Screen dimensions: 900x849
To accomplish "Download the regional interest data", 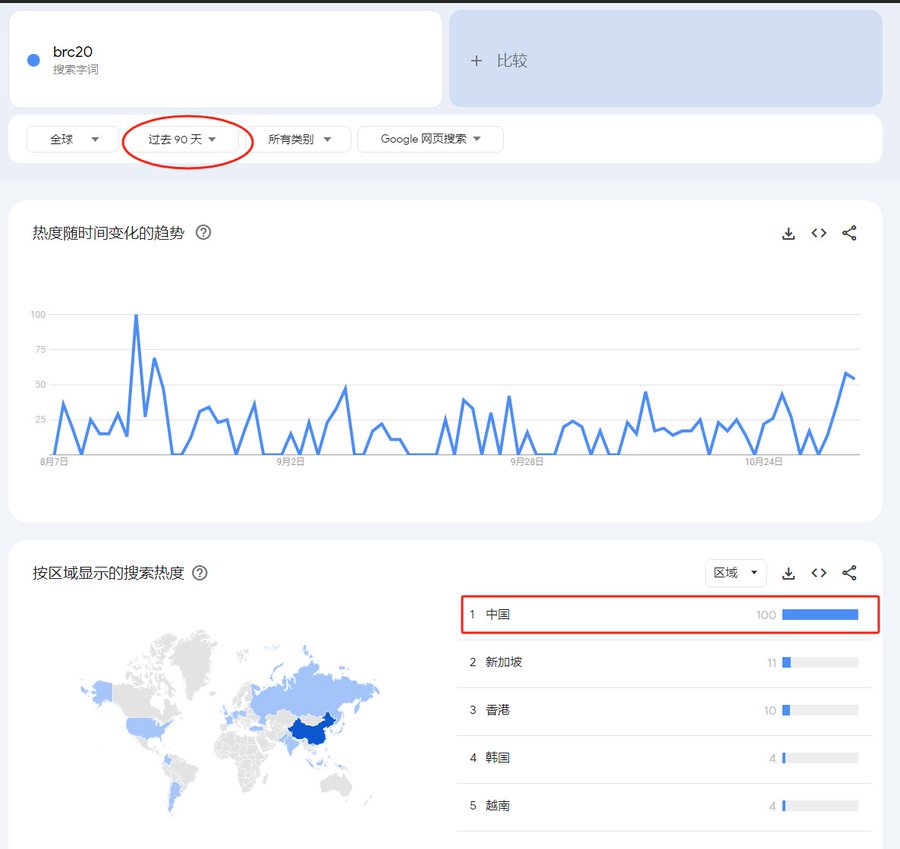I will (x=789, y=573).
